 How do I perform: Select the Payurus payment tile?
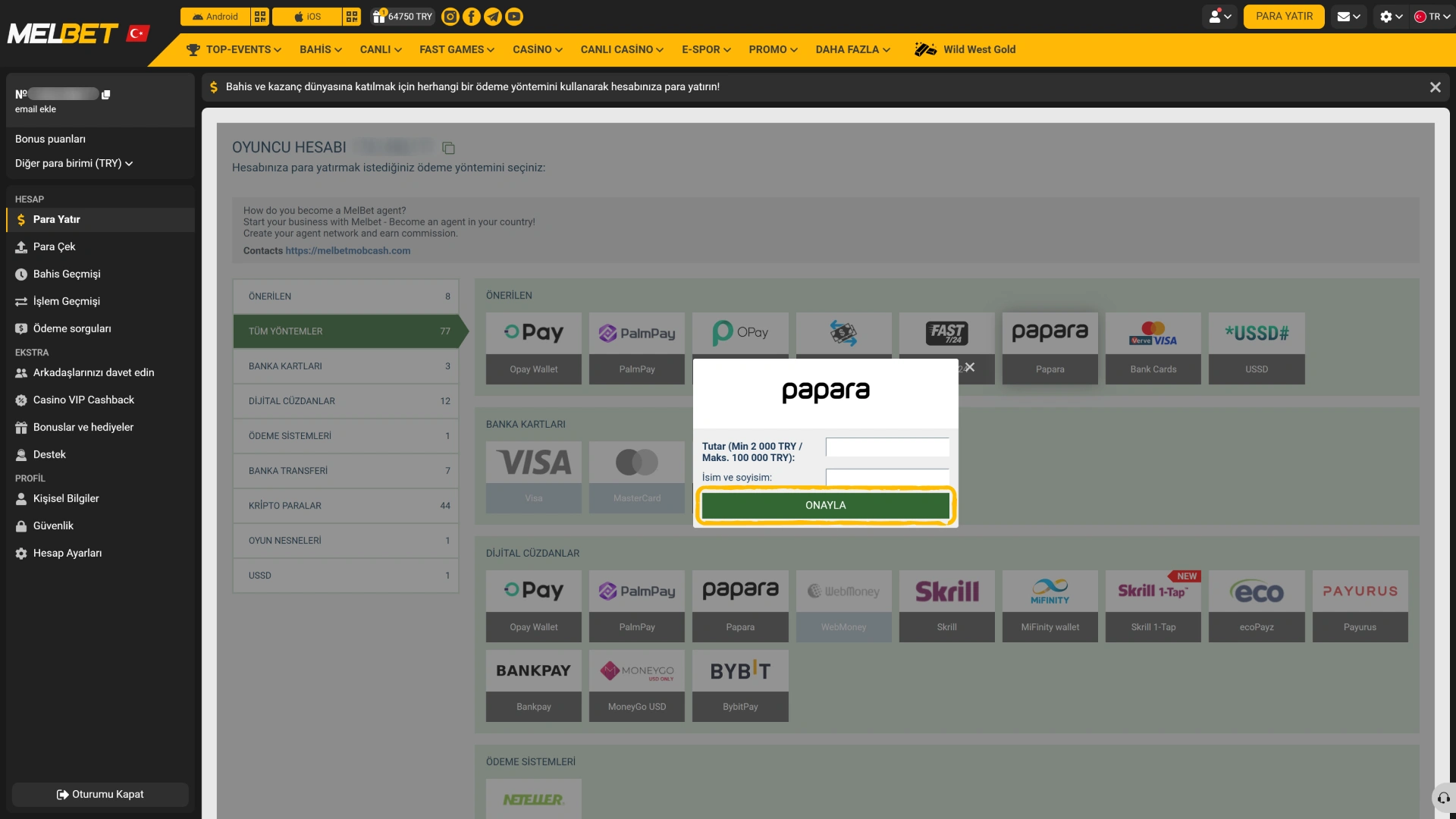pos(1360,607)
